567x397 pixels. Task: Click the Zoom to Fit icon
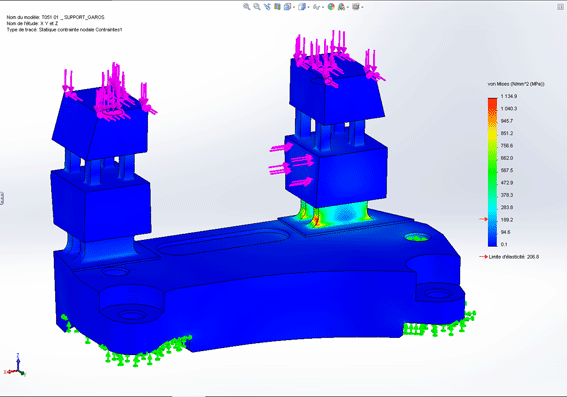(x=247, y=7)
